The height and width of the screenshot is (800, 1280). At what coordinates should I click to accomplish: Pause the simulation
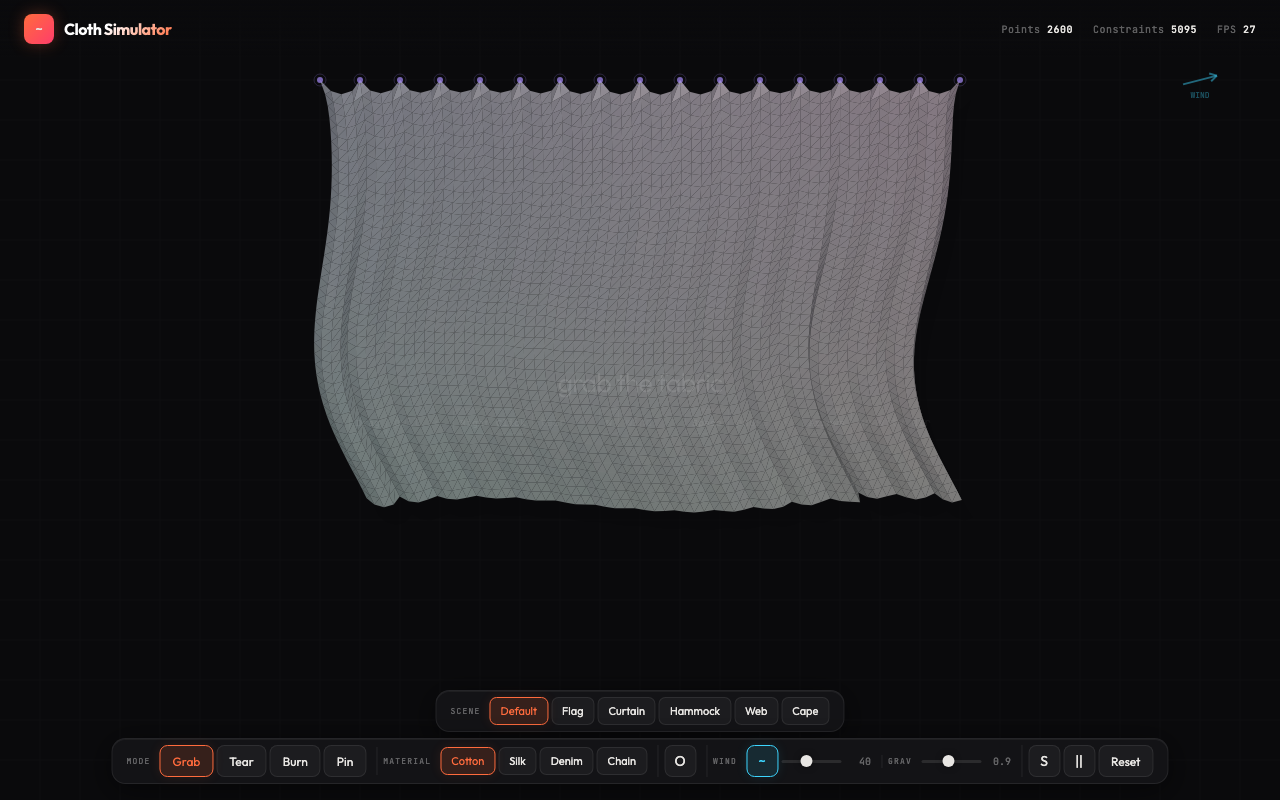1079,761
